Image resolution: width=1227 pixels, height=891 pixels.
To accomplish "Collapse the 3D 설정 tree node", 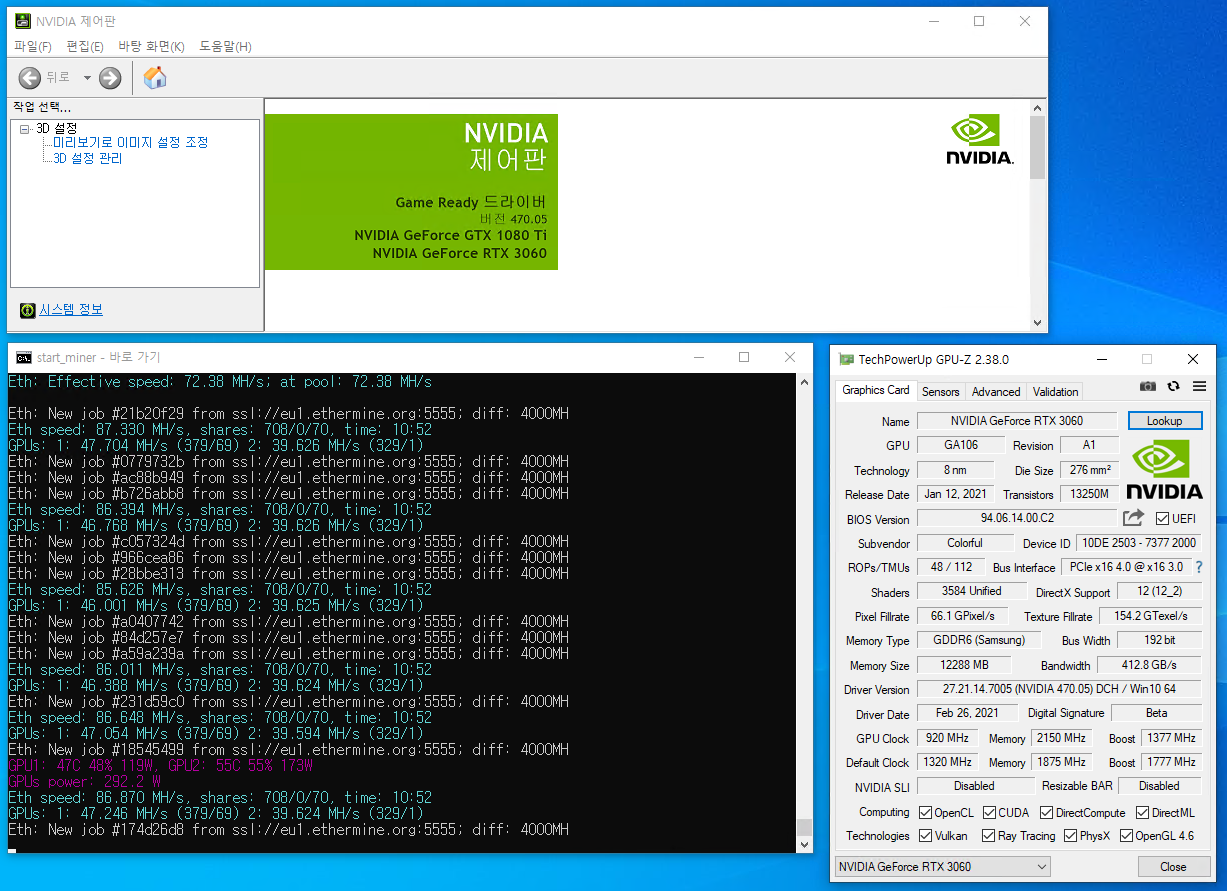I will click(x=25, y=128).
